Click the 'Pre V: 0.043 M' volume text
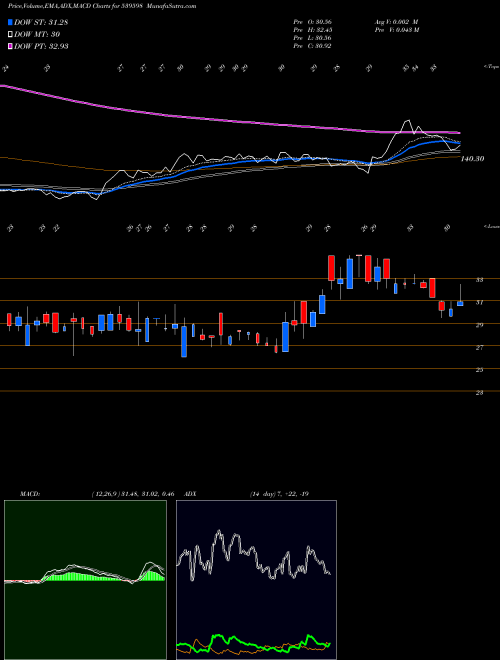500x660 pixels. click(x=396, y=30)
